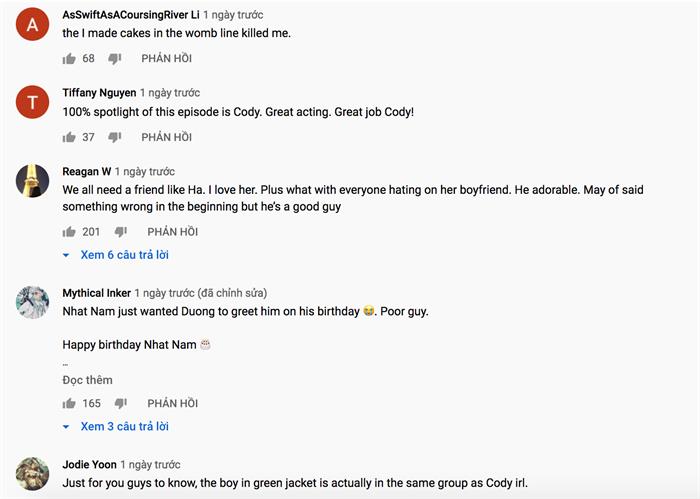Click Reagan W's profile picture
Image resolution: width=700 pixels, height=499 pixels.
[x=33, y=181]
